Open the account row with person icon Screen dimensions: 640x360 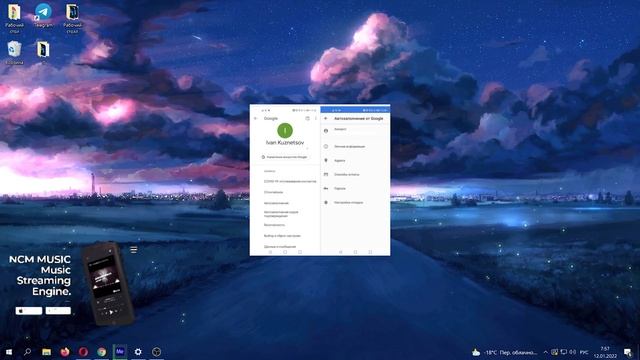point(355,131)
